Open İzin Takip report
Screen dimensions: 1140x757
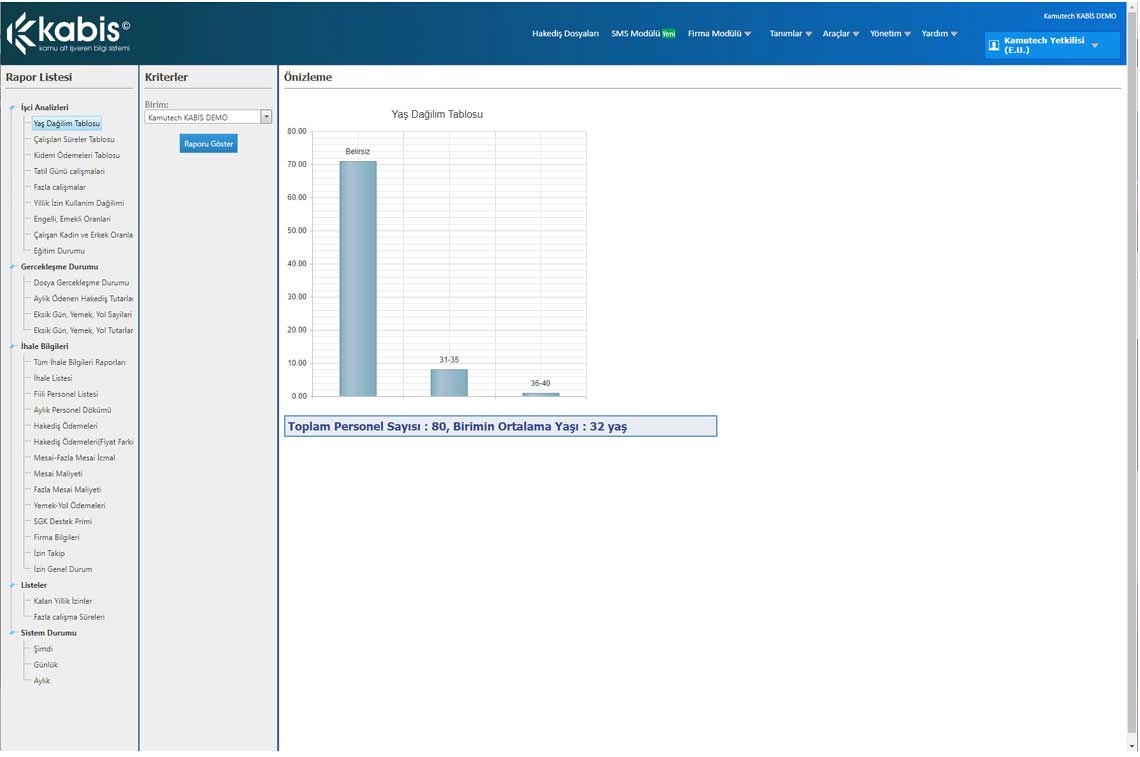click(49, 555)
